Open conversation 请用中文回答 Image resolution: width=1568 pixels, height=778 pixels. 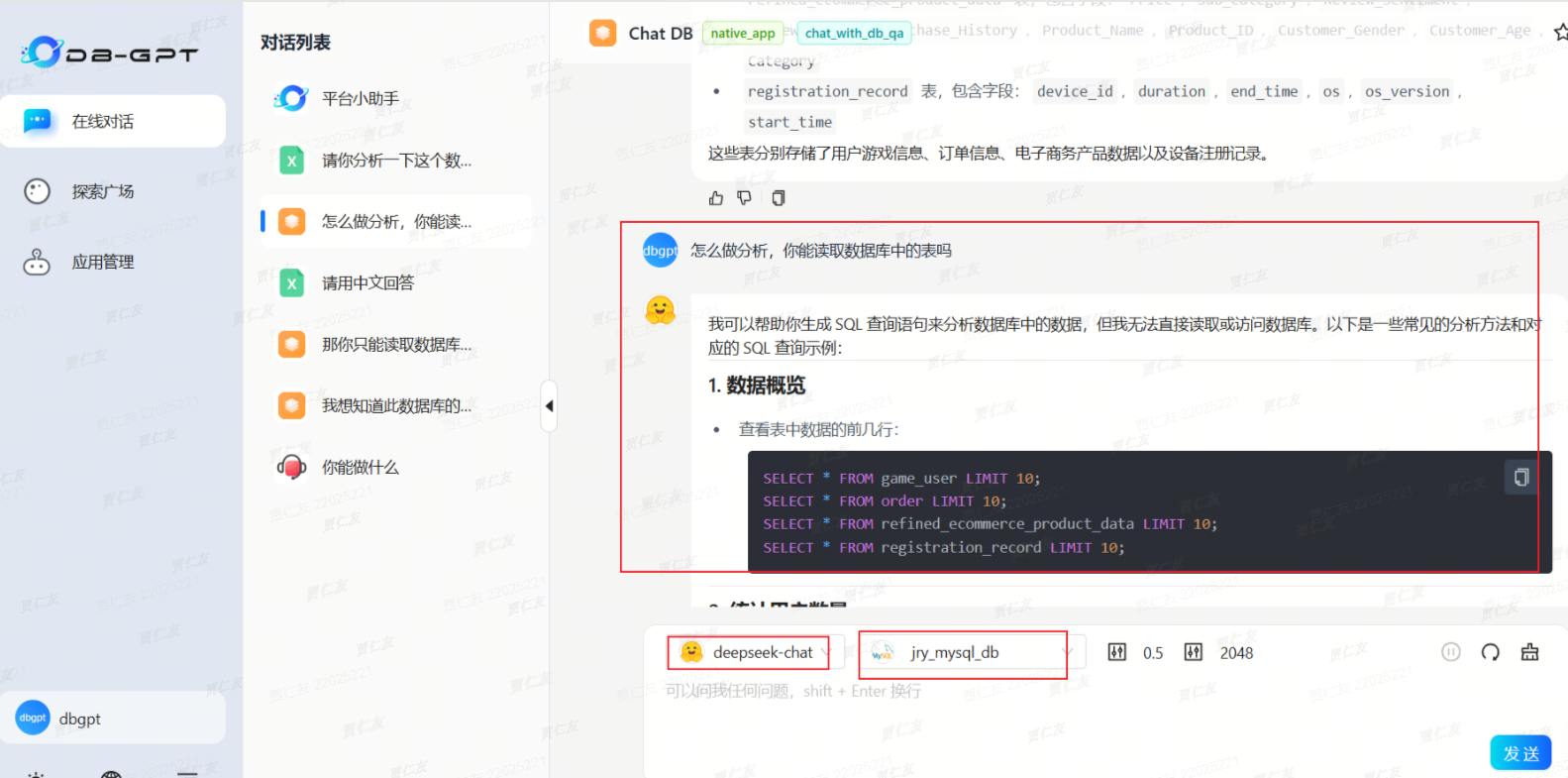coord(396,282)
